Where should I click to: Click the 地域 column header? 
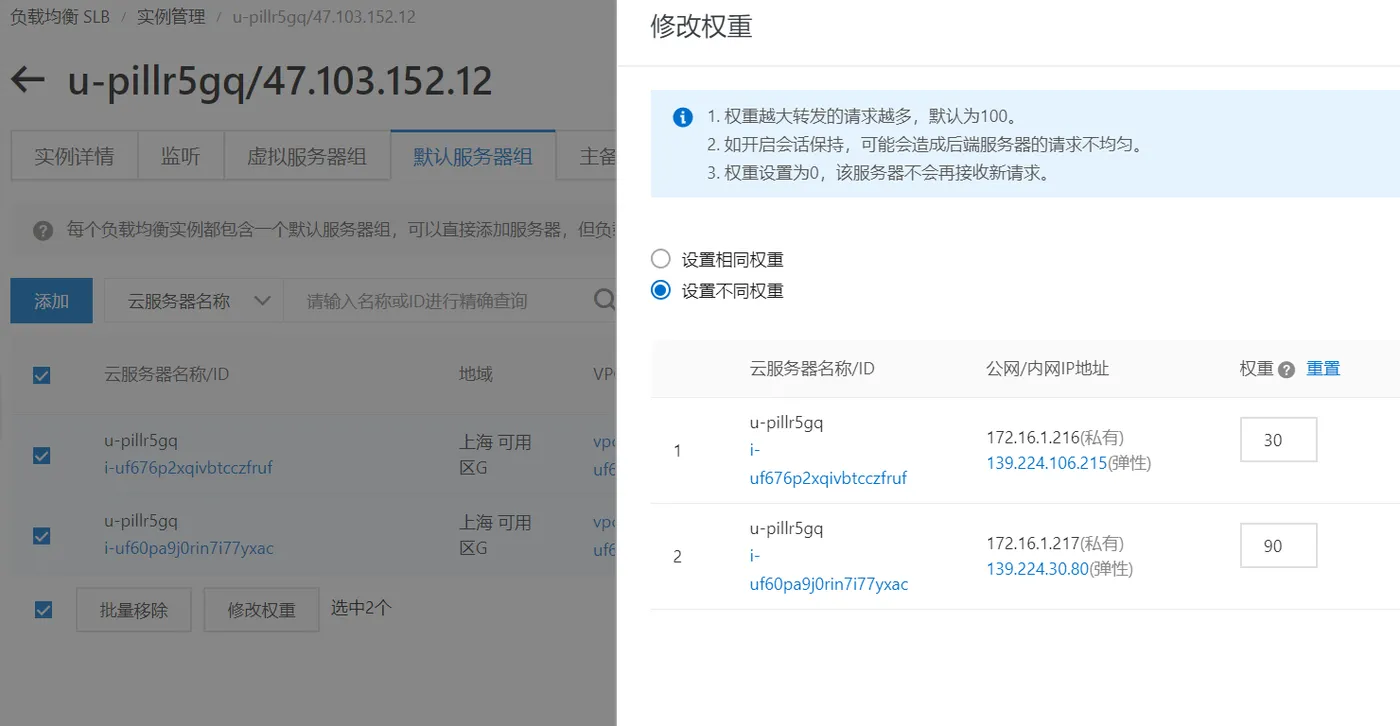point(476,374)
